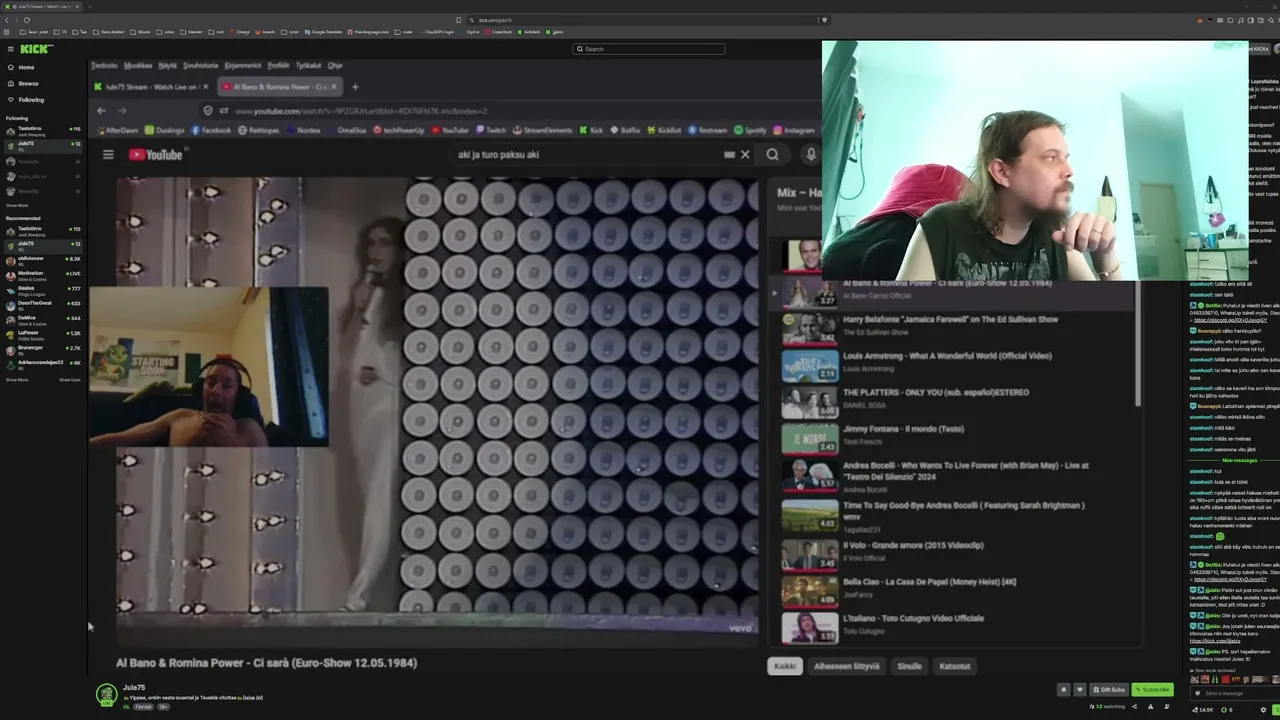
Task: Click the green Subscribe button
Action: tap(1153, 690)
